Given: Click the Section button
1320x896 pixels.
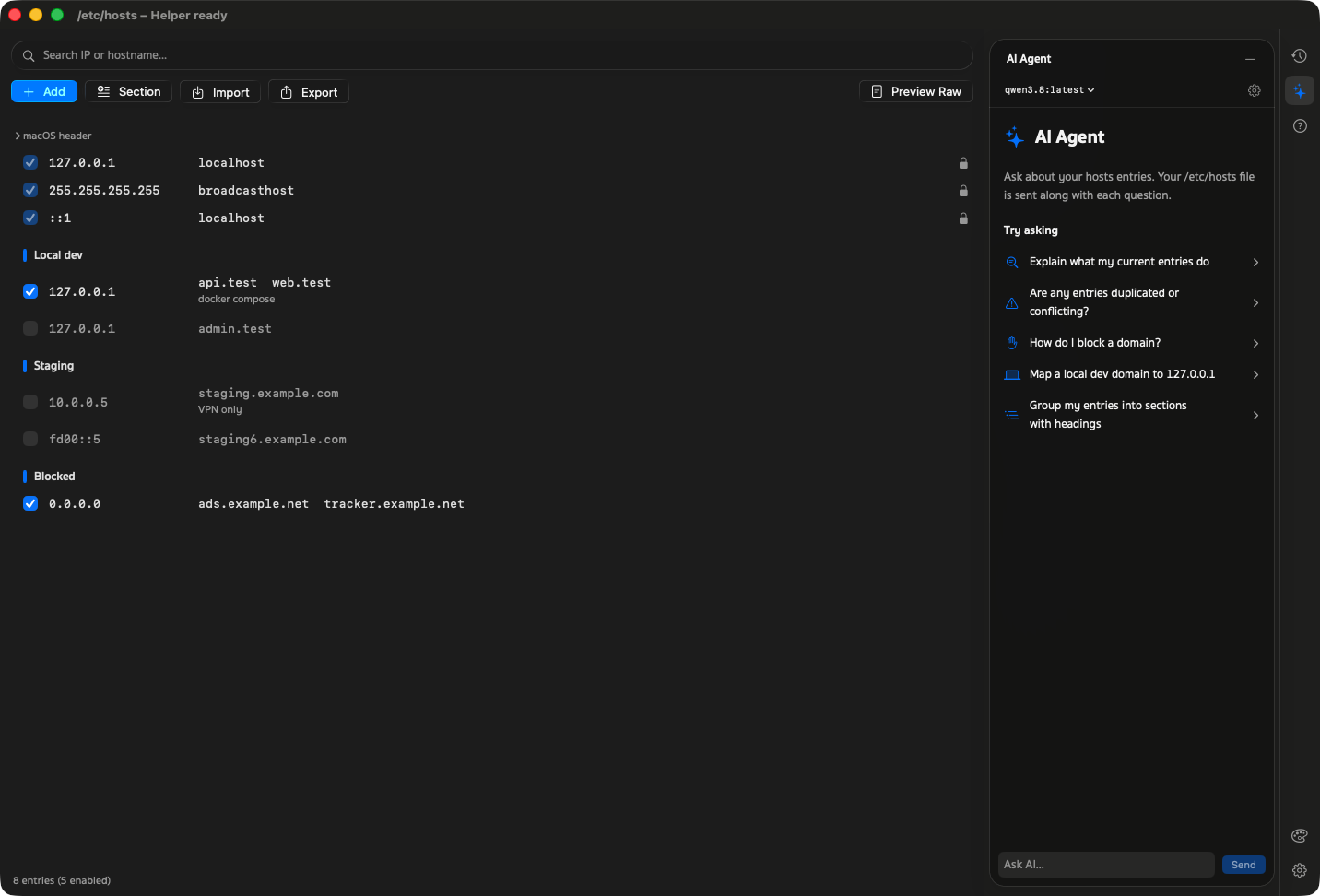Looking at the screenshot, I should coord(128,92).
